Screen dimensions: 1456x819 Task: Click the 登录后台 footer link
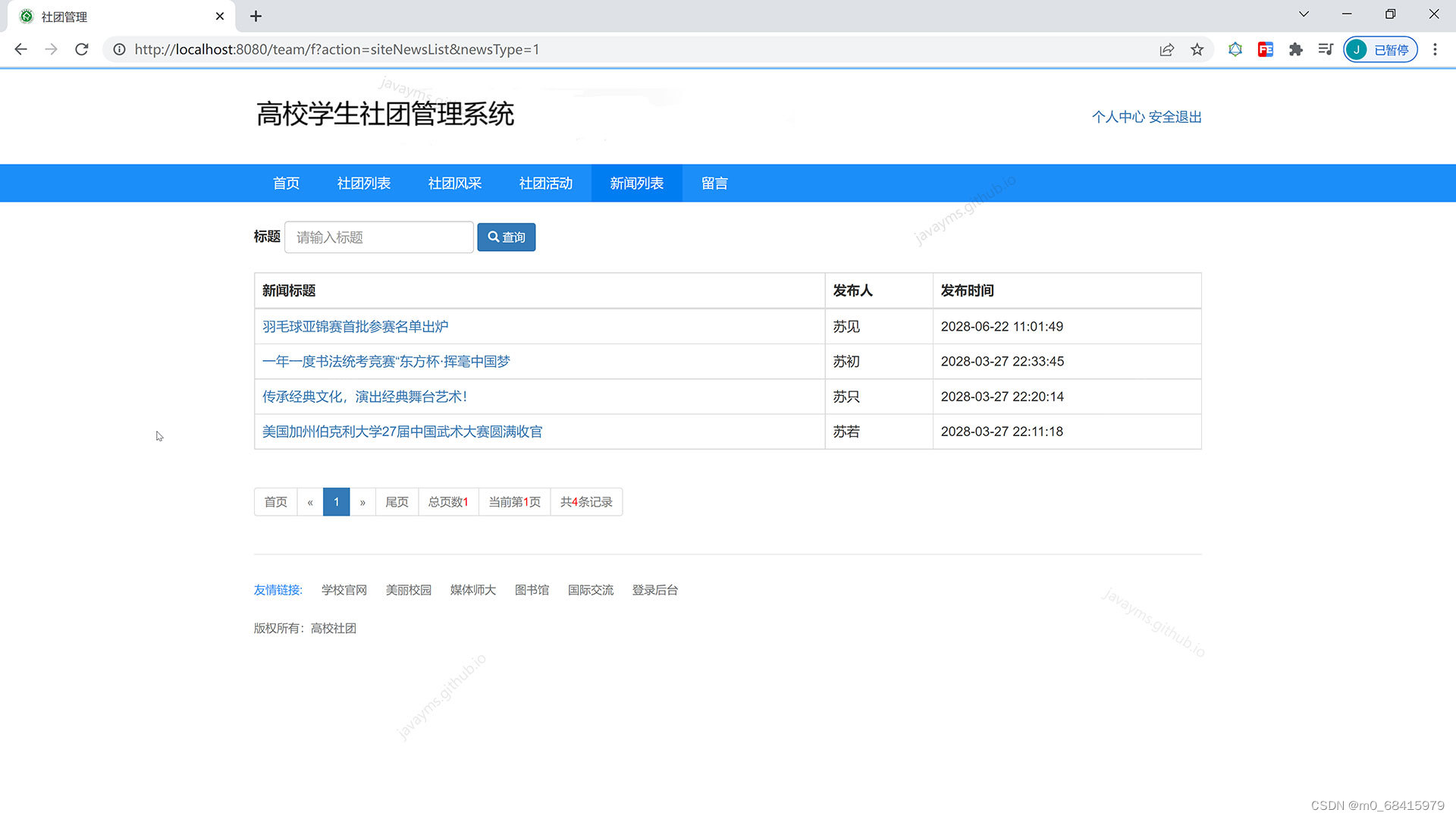[654, 590]
